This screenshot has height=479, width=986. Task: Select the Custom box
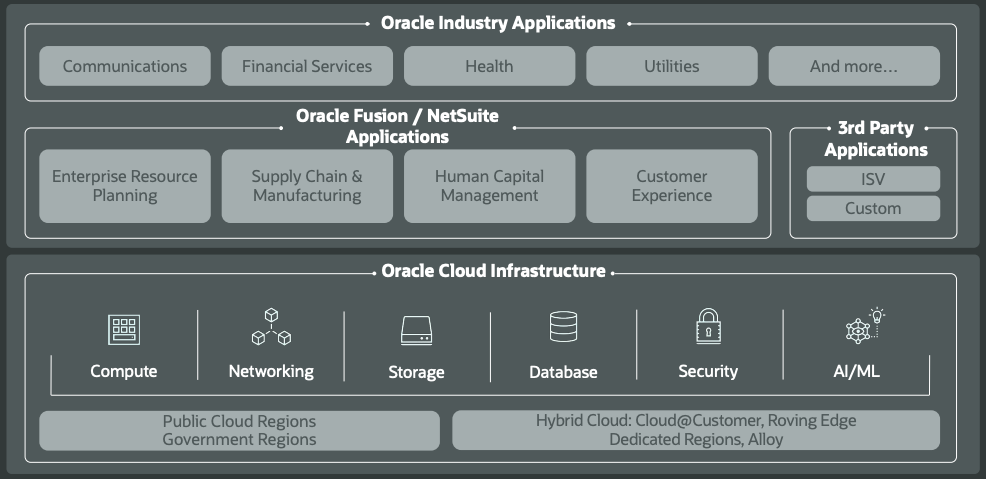[x=873, y=209]
